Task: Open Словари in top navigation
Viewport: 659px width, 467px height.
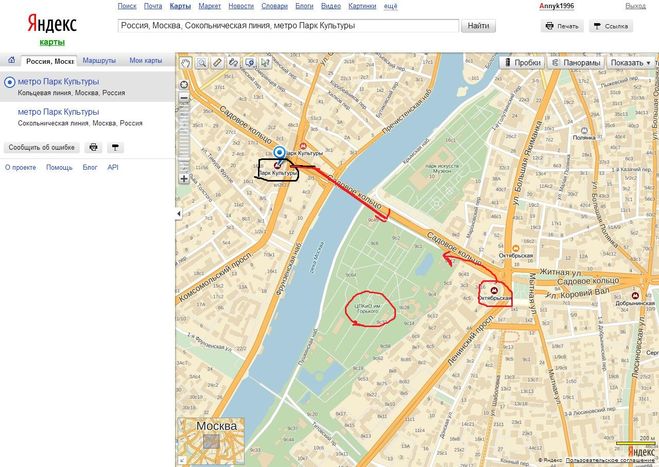Action: coord(274,6)
